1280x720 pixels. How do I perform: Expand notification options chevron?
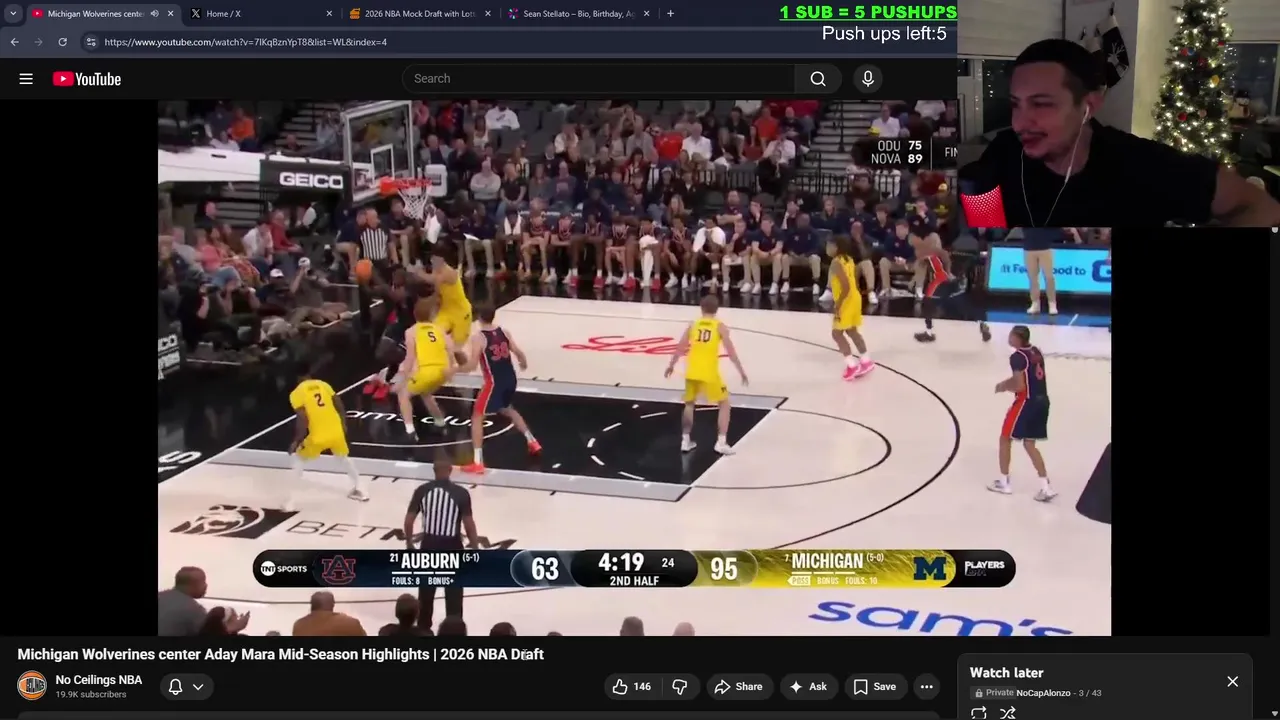pos(198,687)
